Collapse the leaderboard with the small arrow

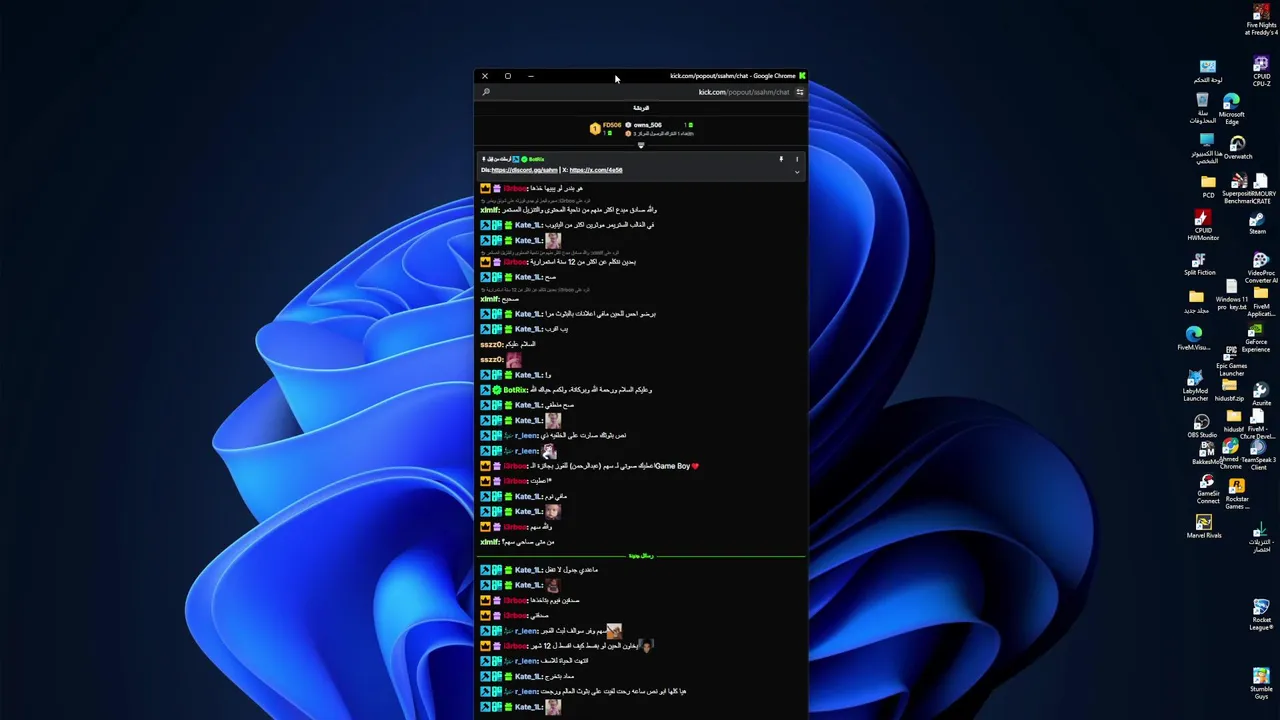pos(641,145)
